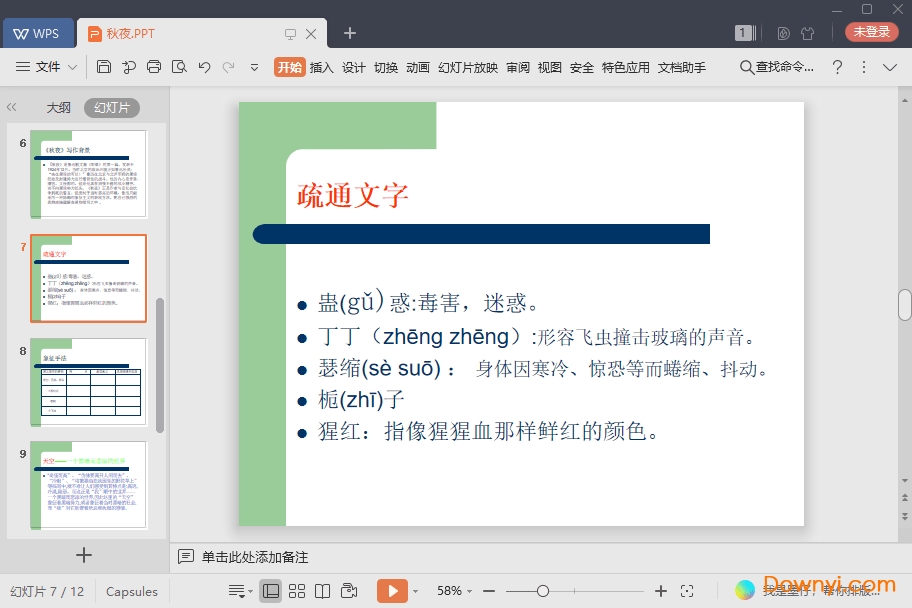The height and width of the screenshot is (608, 912).
Task: Switch to reading view
Action: 322,591
